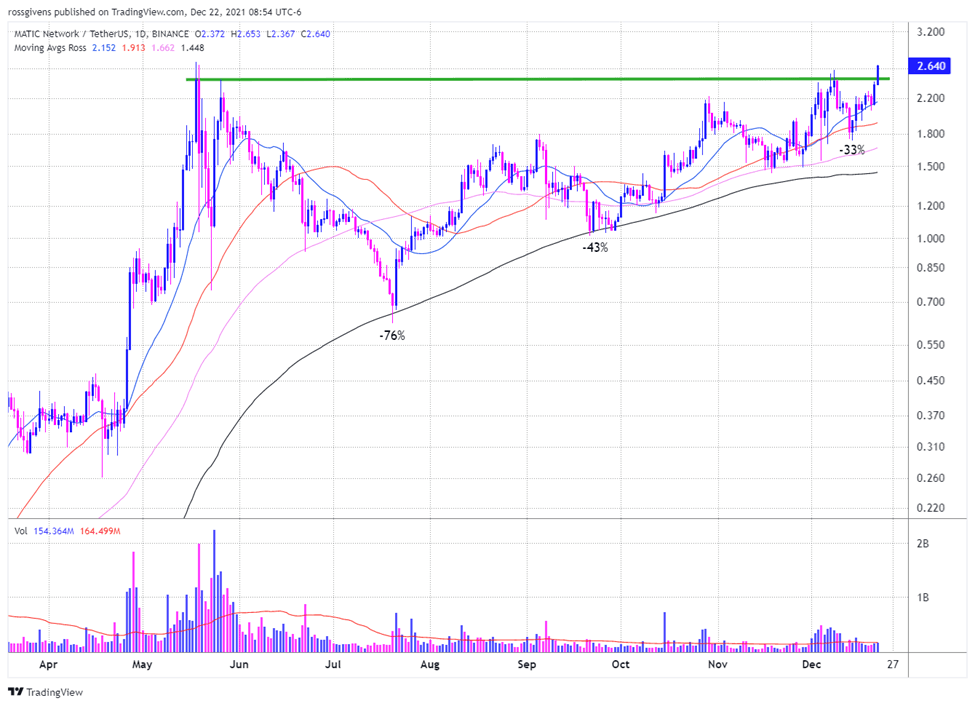The width and height of the screenshot is (975, 706).
Task: Click the pink 1.662 moving average value
Action: pos(163,48)
